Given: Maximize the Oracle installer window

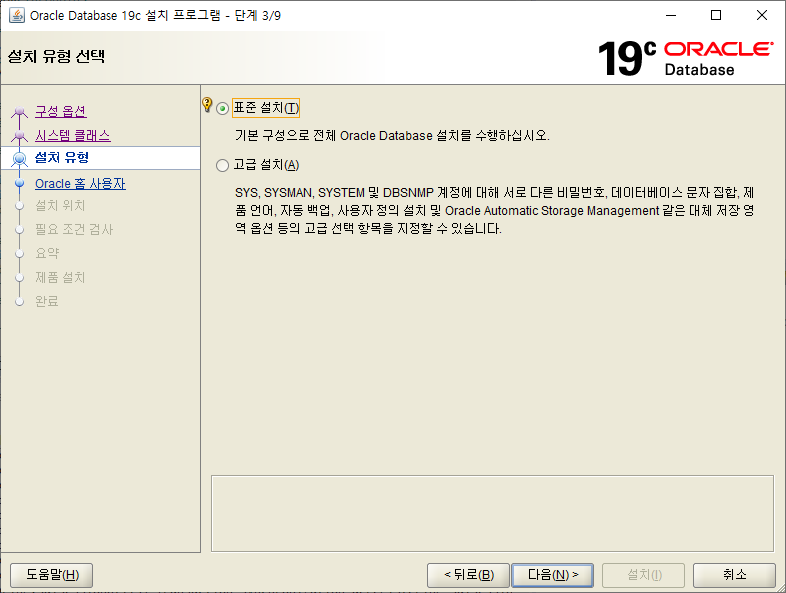Looking at the screenshot, I should pyautogui.click(x=716, y=16).
